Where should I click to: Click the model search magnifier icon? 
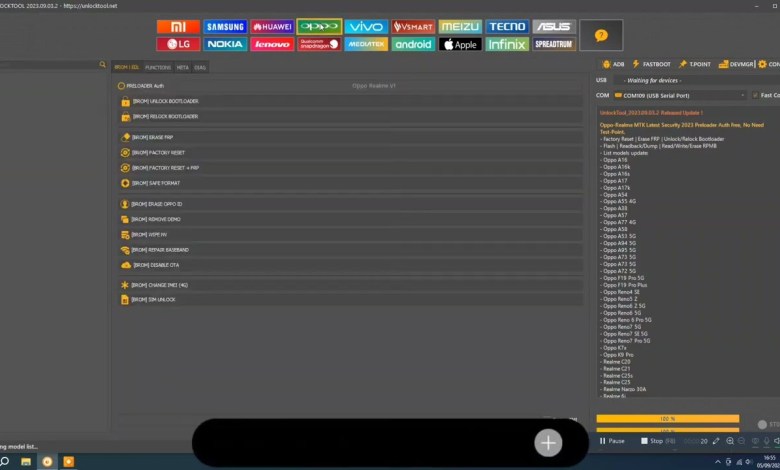(102, 64)
